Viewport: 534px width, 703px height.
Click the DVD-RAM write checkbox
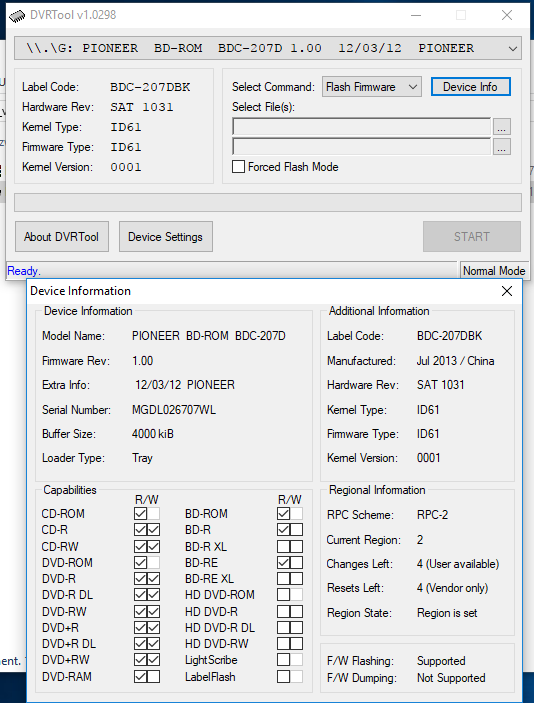(x=153, y=676)
